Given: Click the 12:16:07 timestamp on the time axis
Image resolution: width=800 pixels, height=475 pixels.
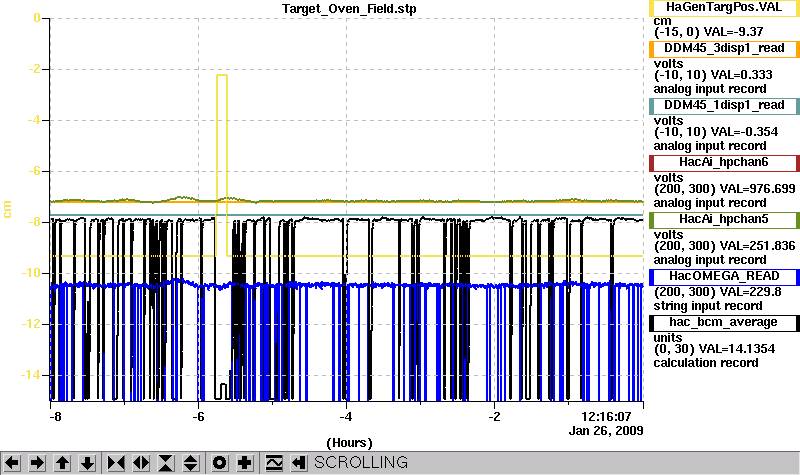Looking at the screenshot, I should [606, 417].
